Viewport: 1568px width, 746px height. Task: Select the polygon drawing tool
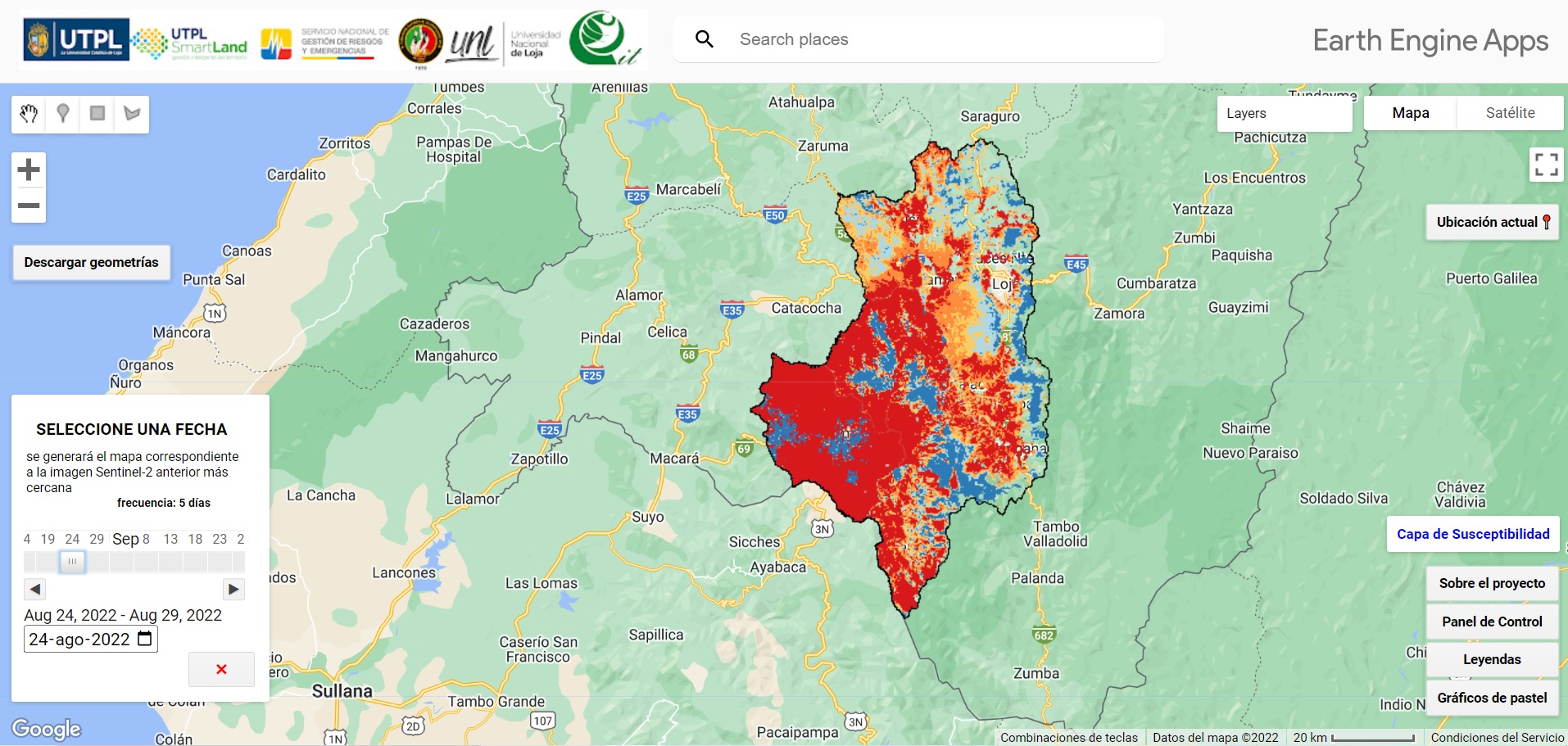pyautogui.click(x=131, y=114)
